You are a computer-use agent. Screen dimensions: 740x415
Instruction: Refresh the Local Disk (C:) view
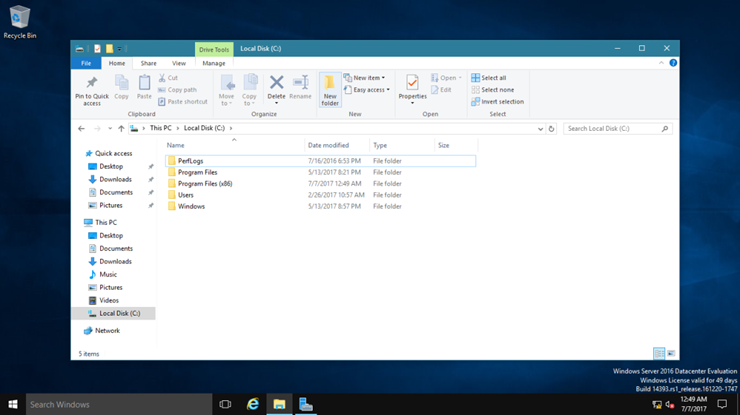551,129
